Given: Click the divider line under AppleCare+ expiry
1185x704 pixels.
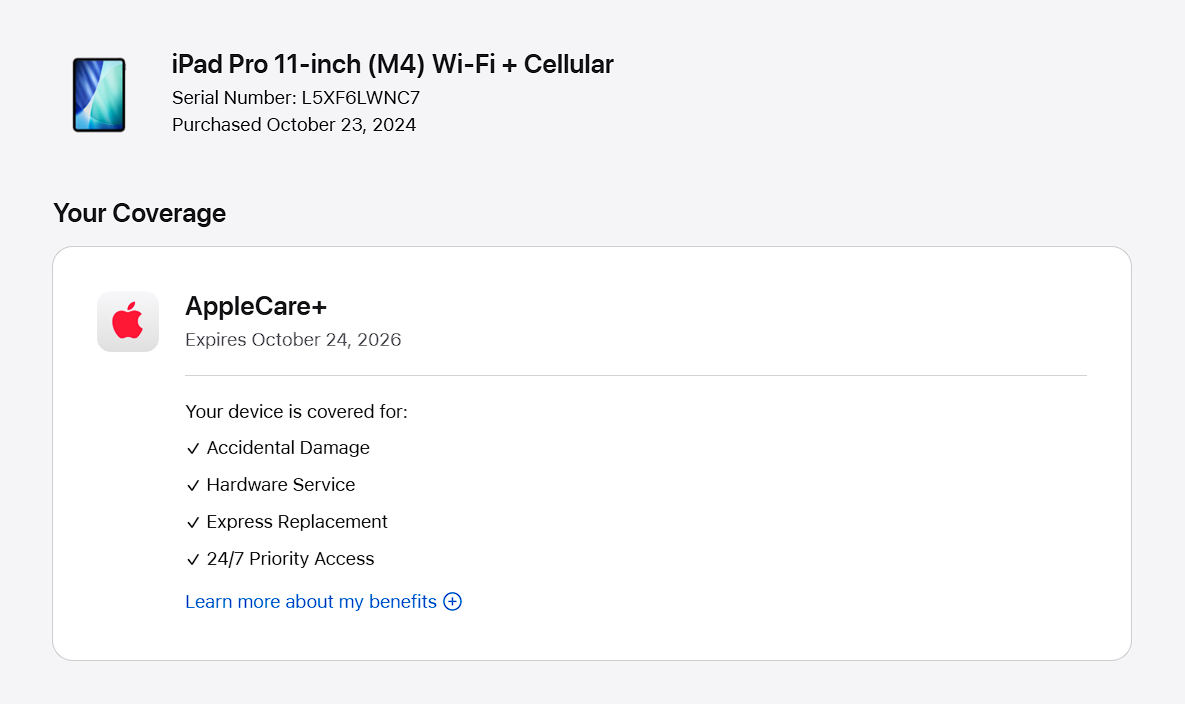Looking at the screenshot, I should coord(635,376).
